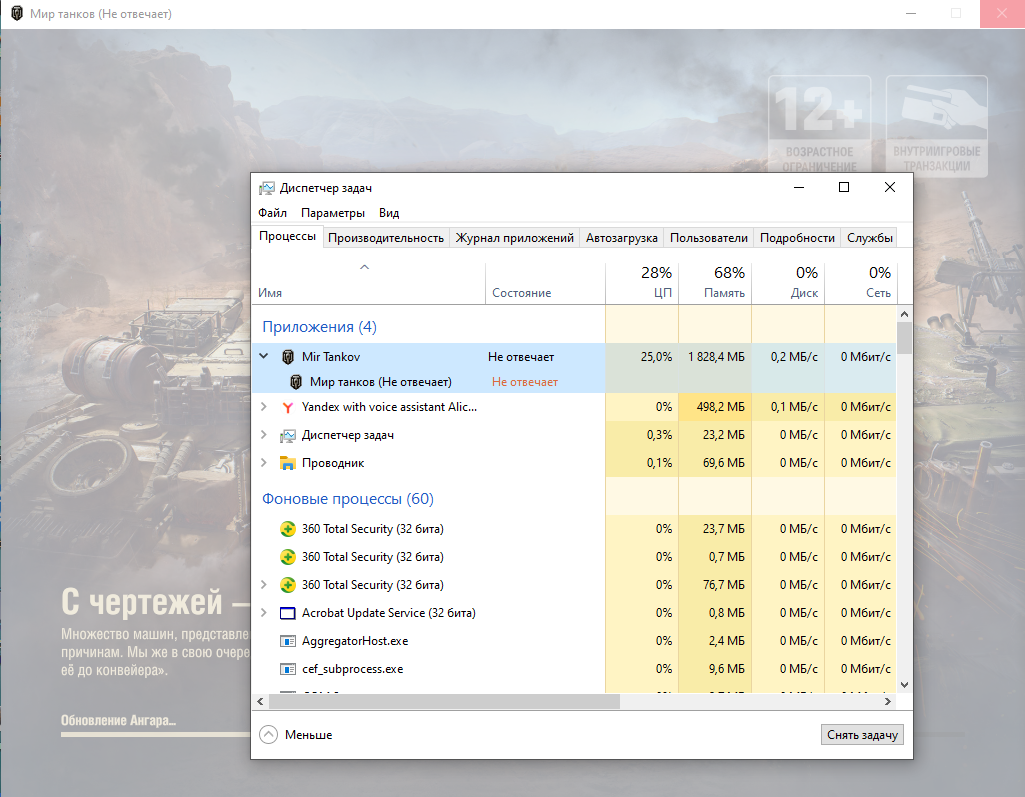Open the Автозагрузка tab

pyautogui.click(x=622, y=238)
